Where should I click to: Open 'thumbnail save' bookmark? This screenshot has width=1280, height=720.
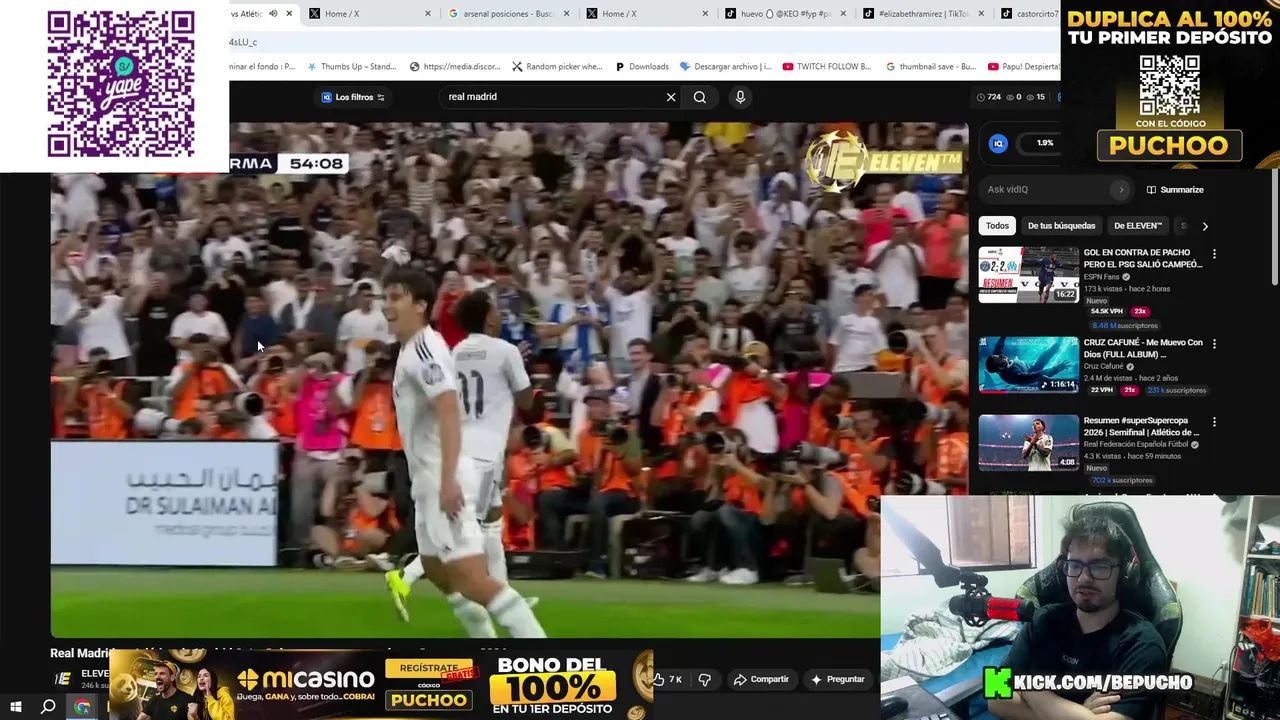(x=931, y=67)
